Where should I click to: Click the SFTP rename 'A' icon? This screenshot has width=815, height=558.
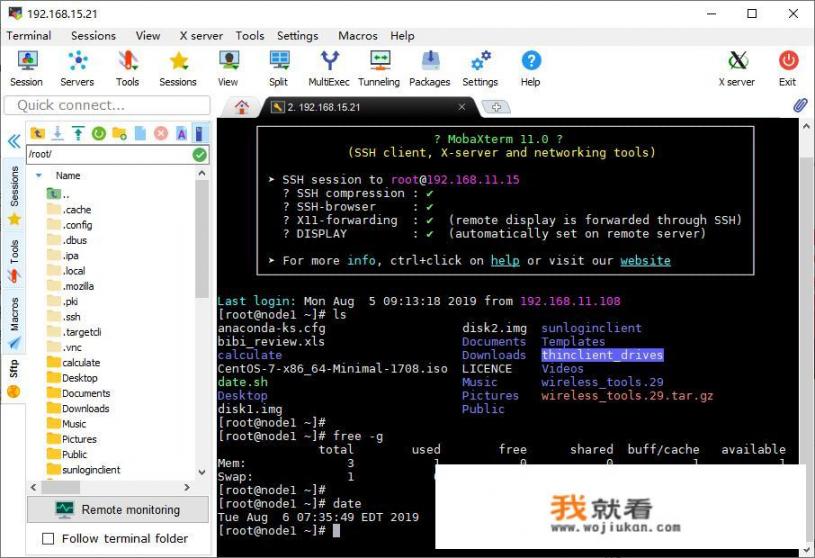[181, 134]
